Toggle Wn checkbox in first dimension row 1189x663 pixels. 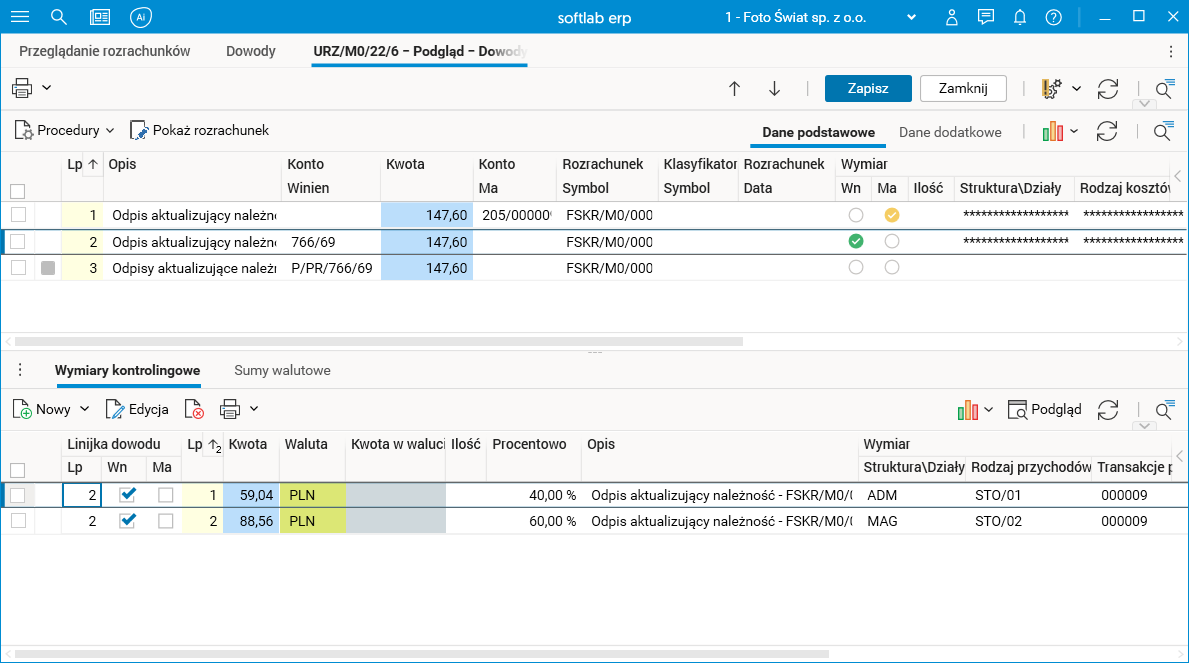tap(128, 494)
